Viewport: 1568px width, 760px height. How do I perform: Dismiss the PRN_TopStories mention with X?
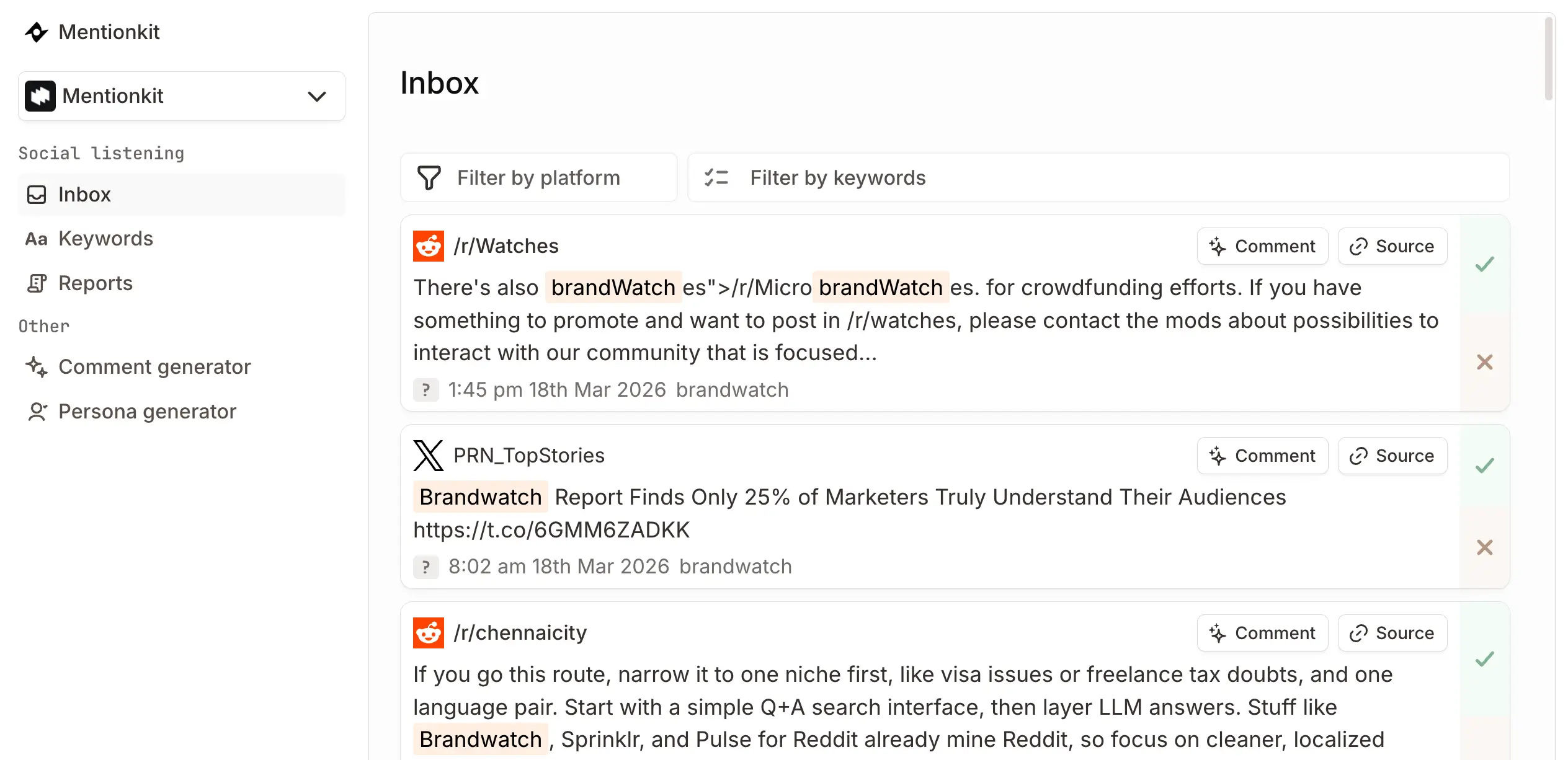coord(1485,547)
